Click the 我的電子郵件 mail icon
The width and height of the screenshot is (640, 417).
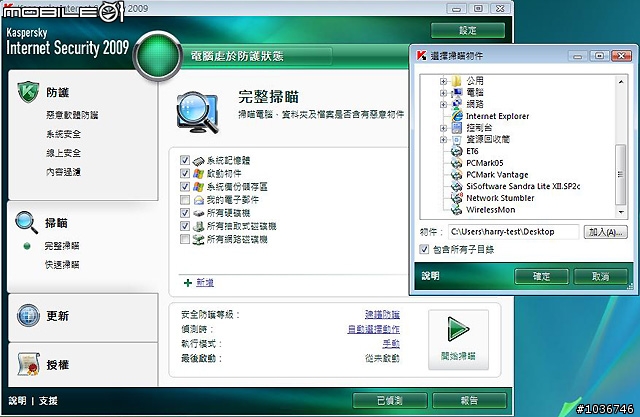coord(198,200)
